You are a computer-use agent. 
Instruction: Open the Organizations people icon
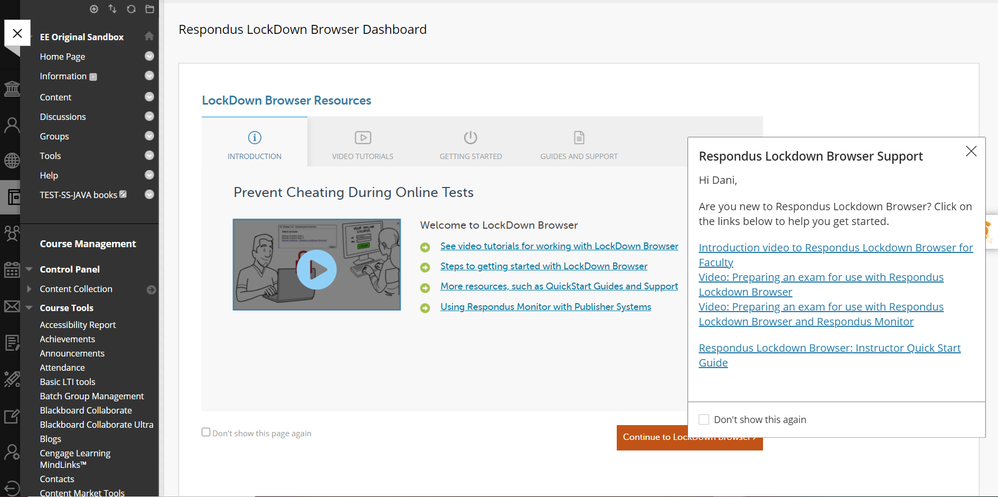coord(11,234)
